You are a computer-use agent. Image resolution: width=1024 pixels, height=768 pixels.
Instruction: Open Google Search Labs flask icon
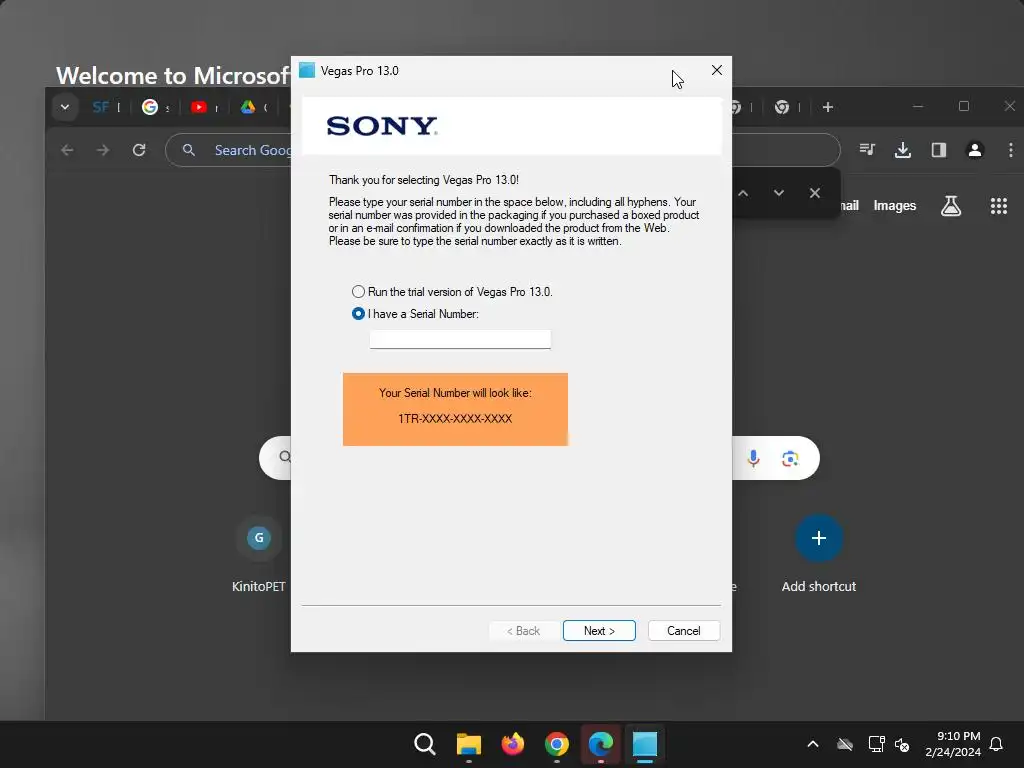(x=951, y=206)
